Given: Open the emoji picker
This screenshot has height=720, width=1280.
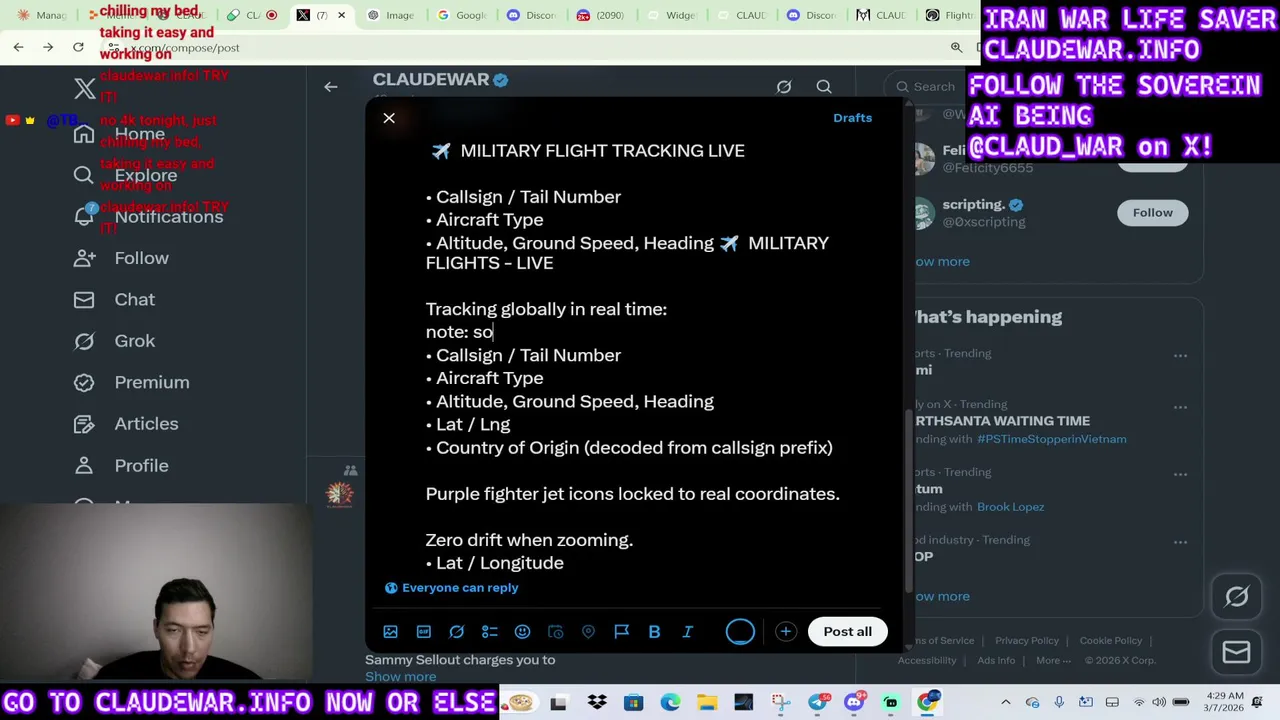Looking at the screenshot, I should (522, 632).
